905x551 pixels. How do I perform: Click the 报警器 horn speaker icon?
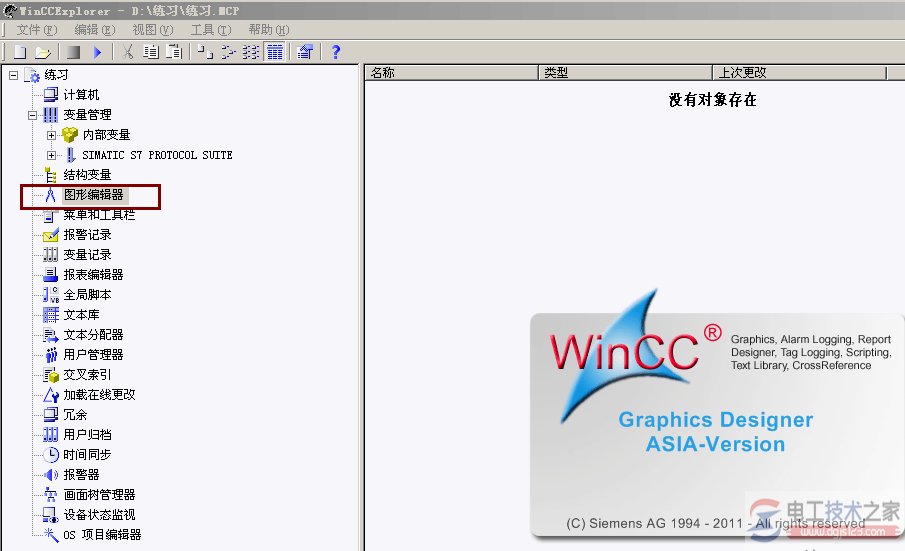tap(51, 475)
